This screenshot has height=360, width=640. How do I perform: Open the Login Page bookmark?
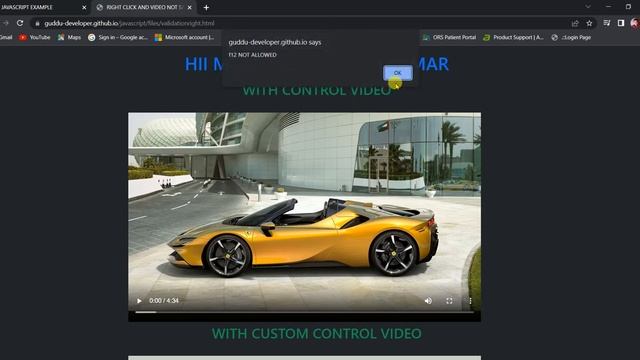(x=571, y=37)
